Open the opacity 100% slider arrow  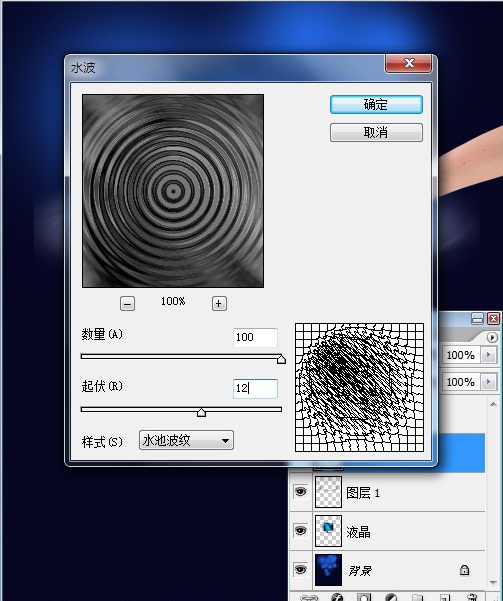(x=488, y=355)
